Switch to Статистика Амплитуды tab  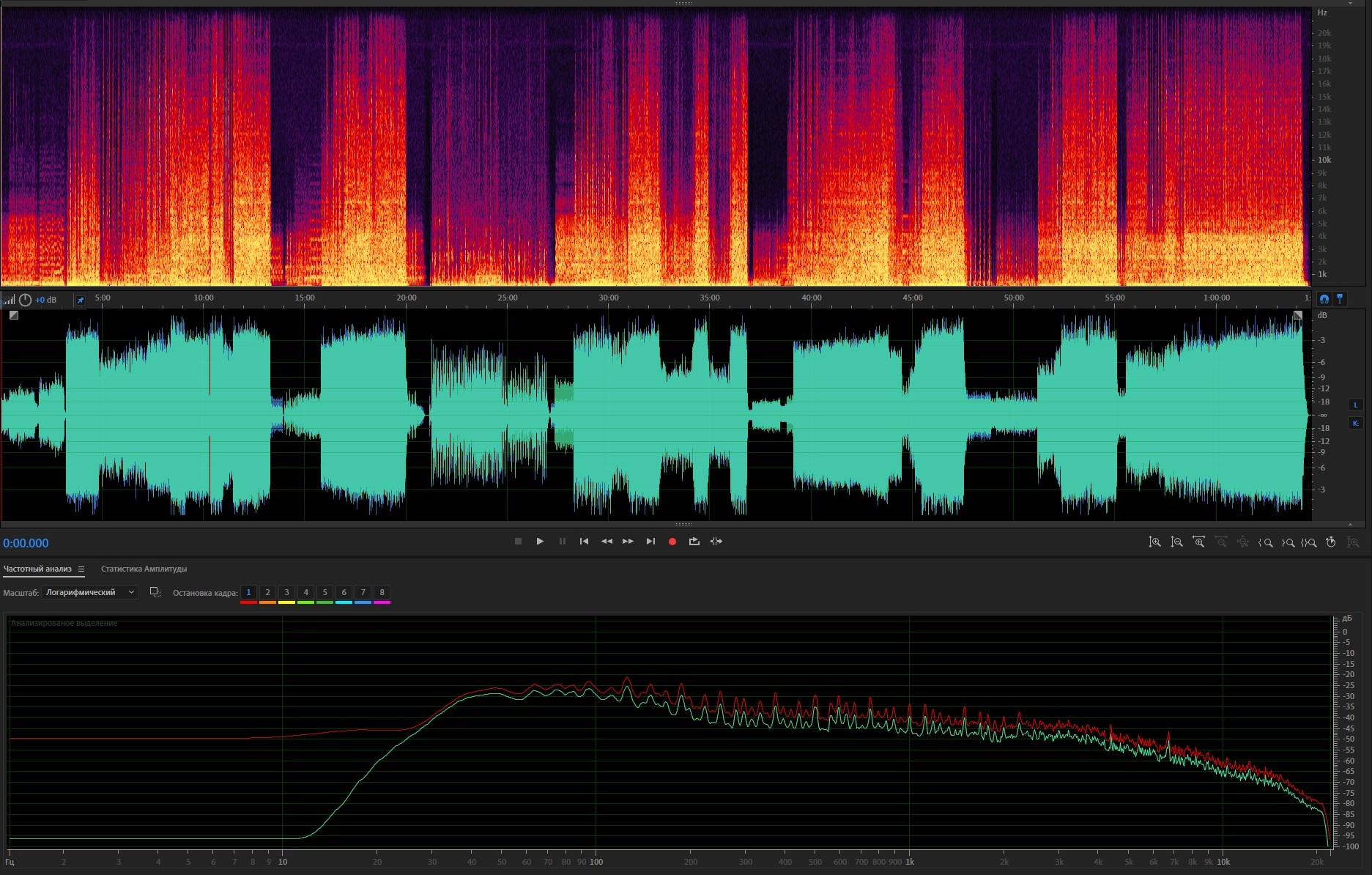point(144,569)
